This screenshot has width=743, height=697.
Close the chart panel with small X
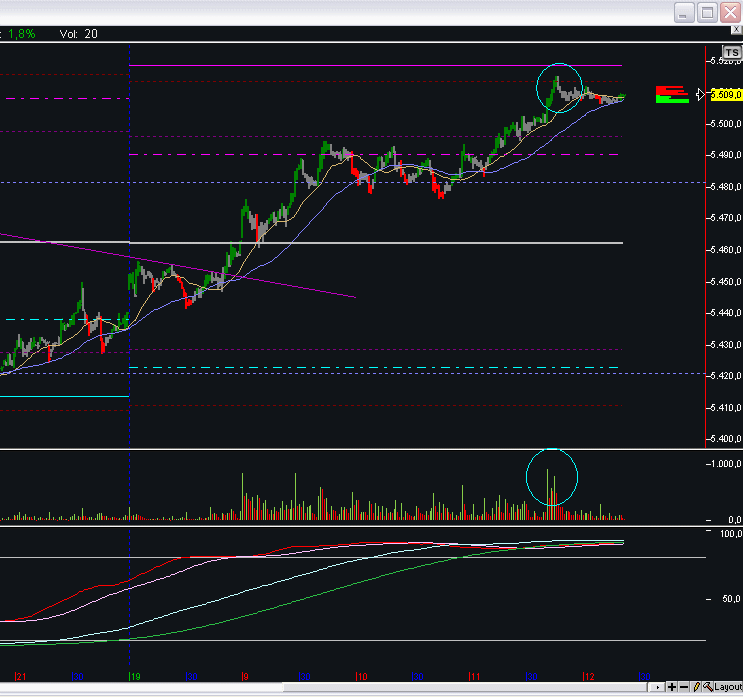click(x=736, y=31)
